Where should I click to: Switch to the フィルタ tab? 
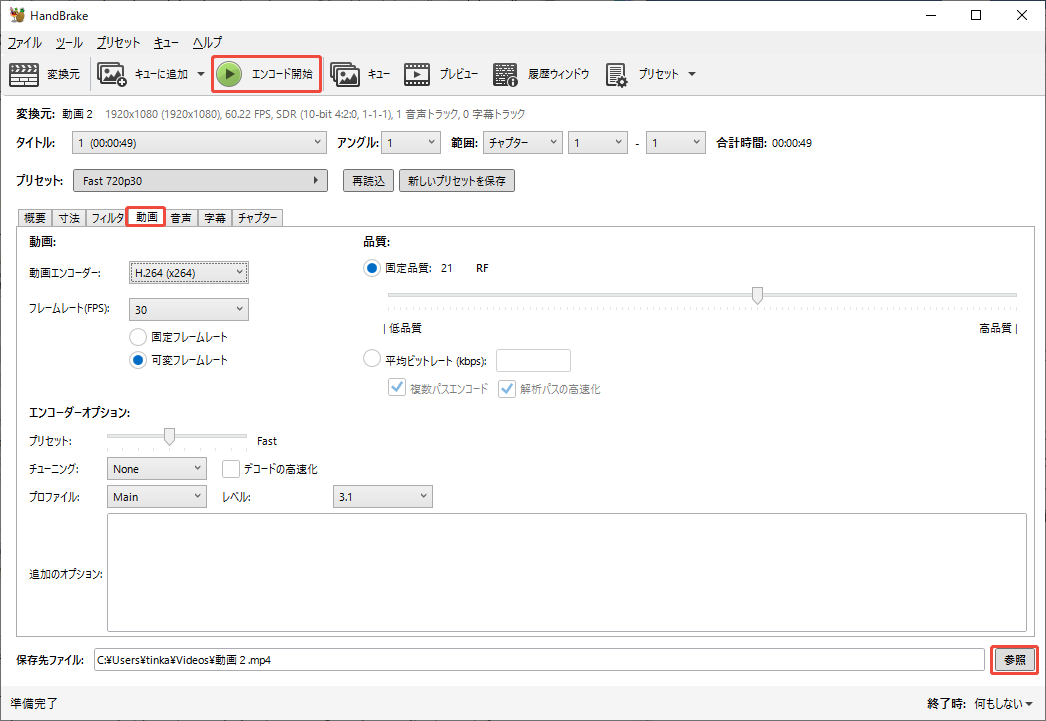point(106,218)
